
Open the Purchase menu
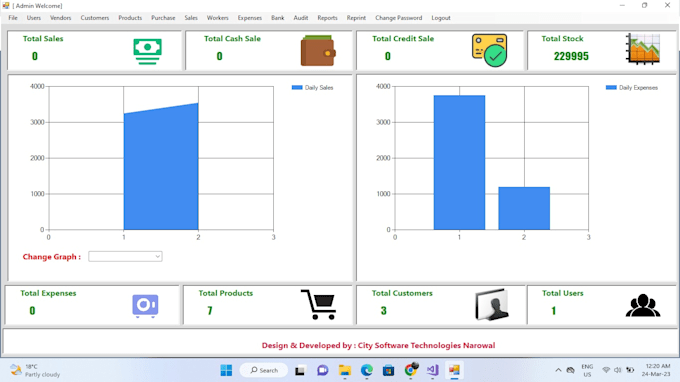[x=163, y=18]
